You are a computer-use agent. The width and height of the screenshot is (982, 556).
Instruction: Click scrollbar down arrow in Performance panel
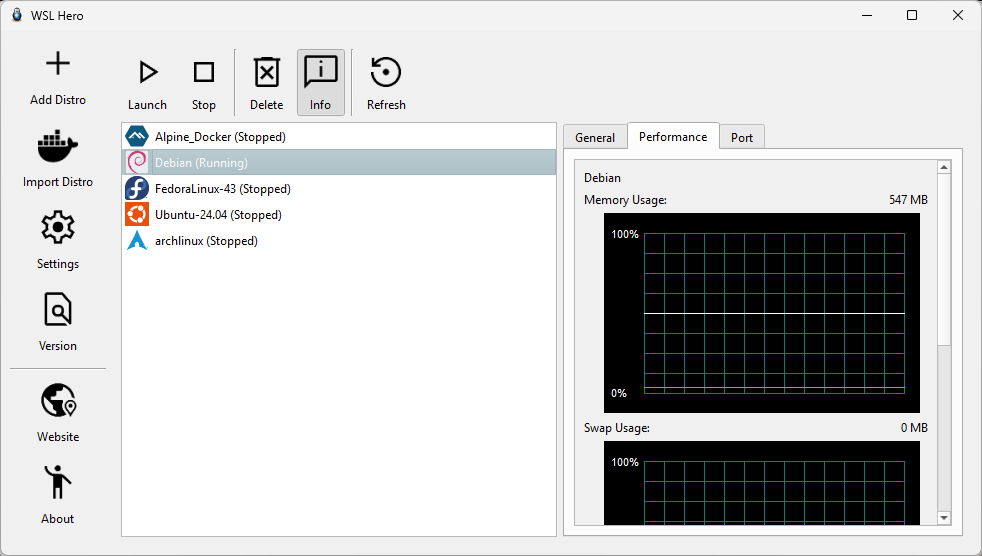[943, 517]
